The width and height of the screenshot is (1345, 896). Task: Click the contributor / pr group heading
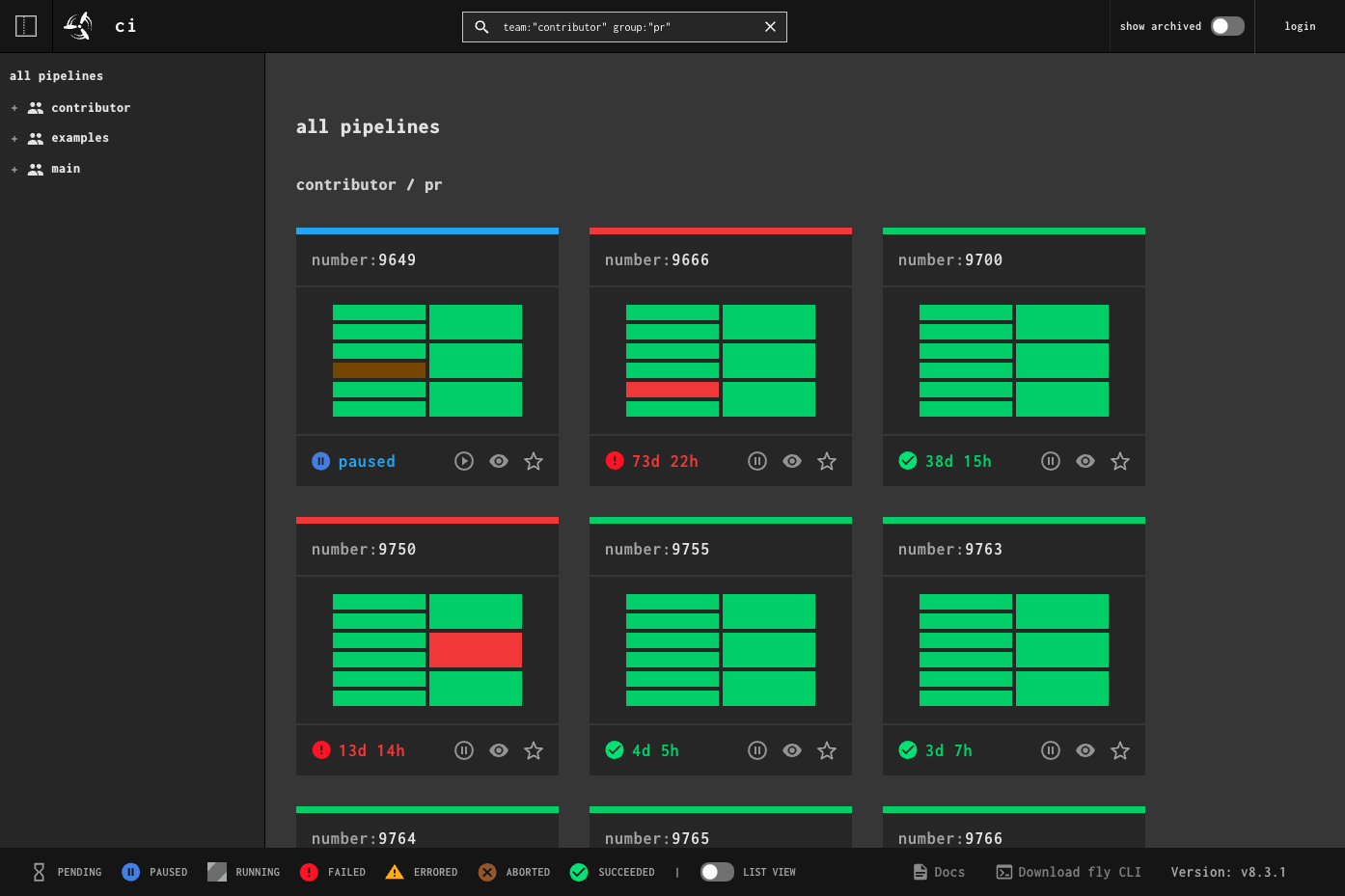pyautogui.click(x=370, y=184)
